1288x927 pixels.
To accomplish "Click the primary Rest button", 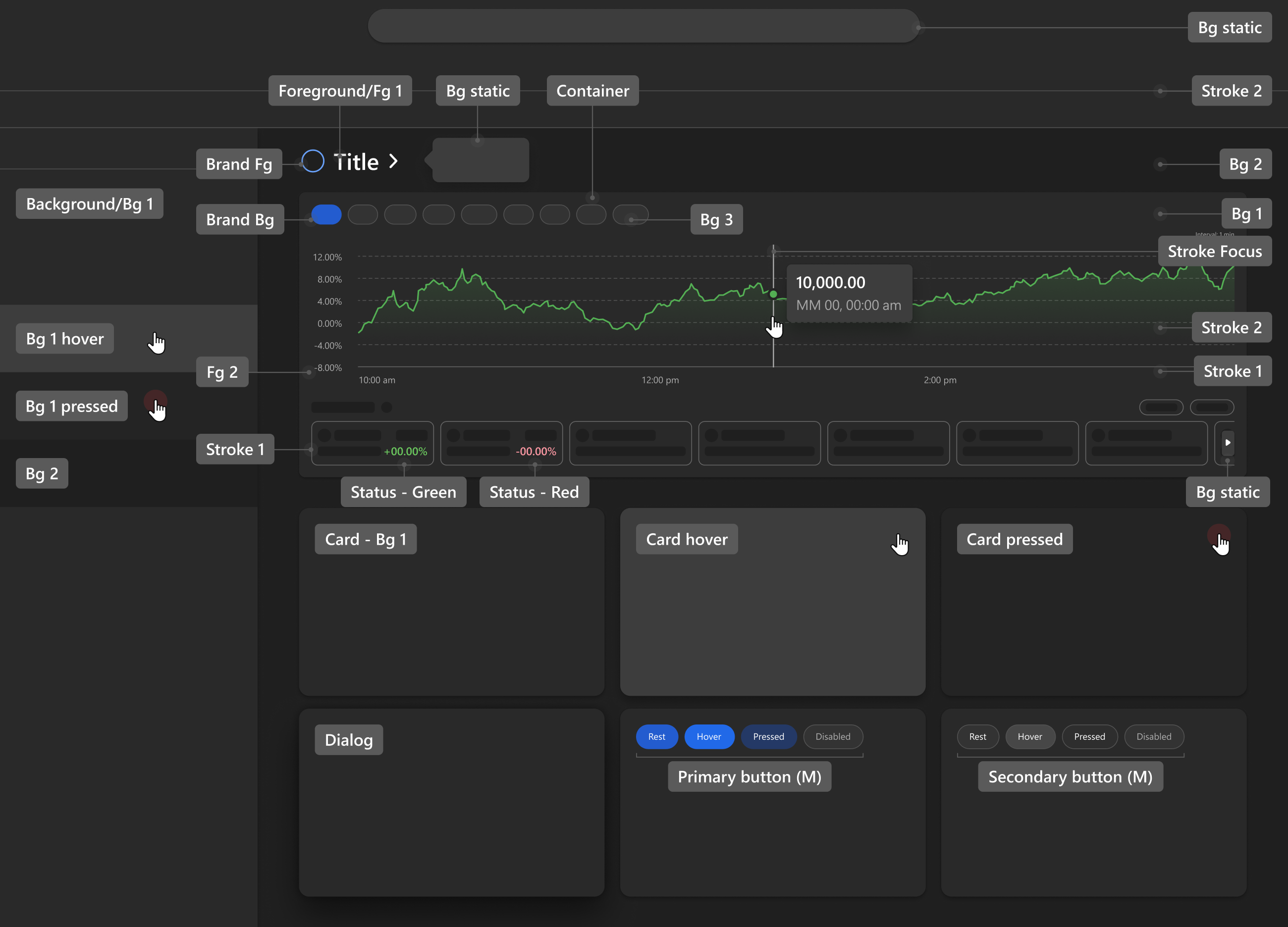I will point(656,736).
